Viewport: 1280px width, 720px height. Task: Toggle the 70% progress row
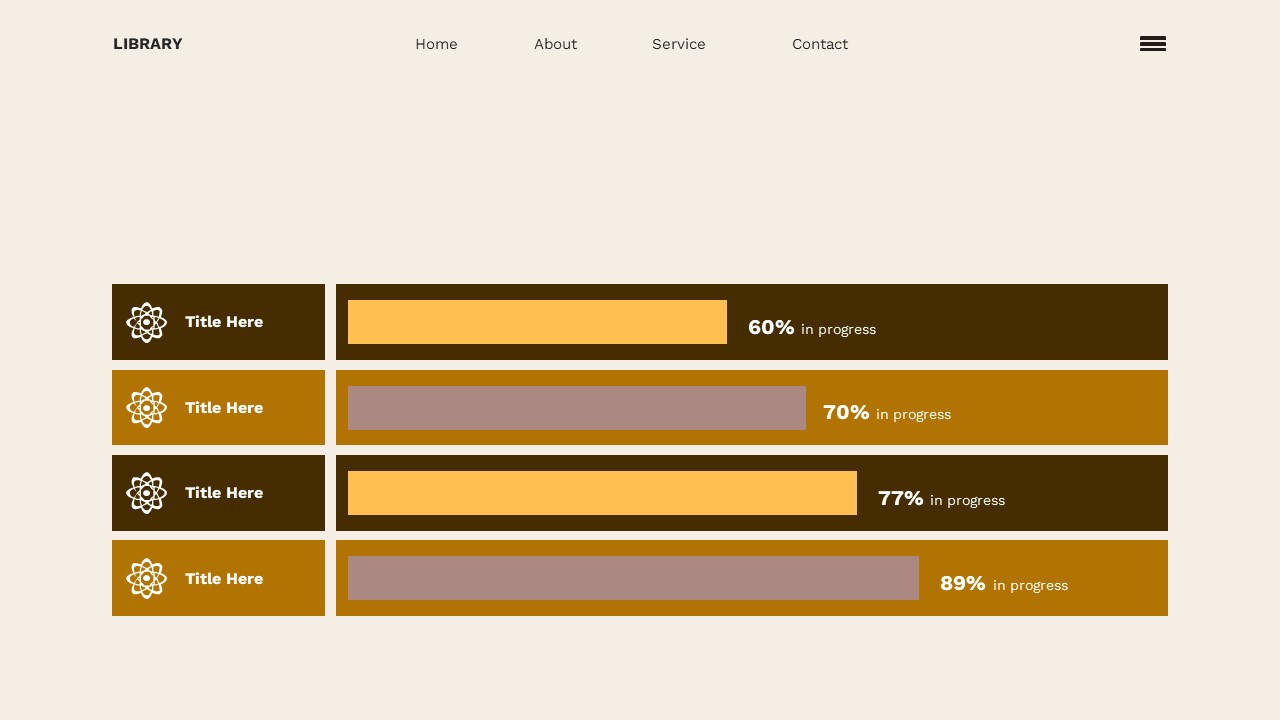(x=752, y=407)
